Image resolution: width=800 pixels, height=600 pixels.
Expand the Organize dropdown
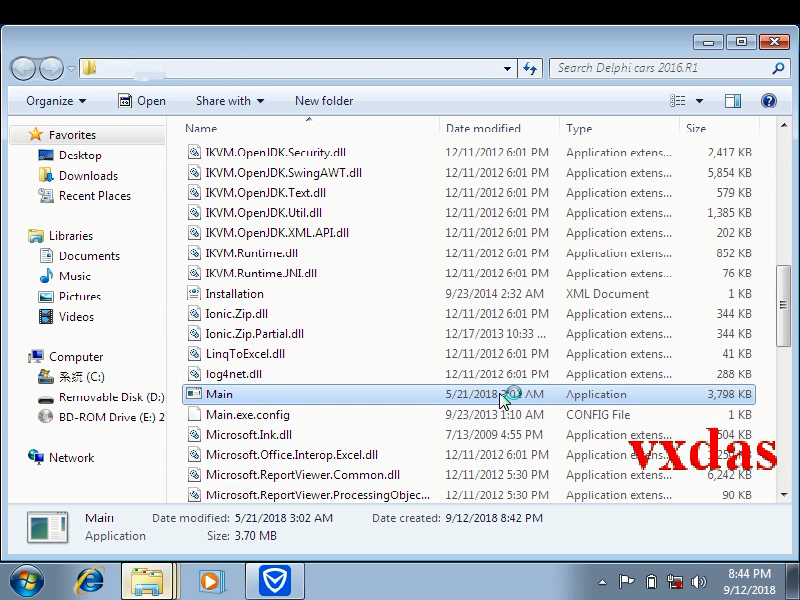point(55,100)
